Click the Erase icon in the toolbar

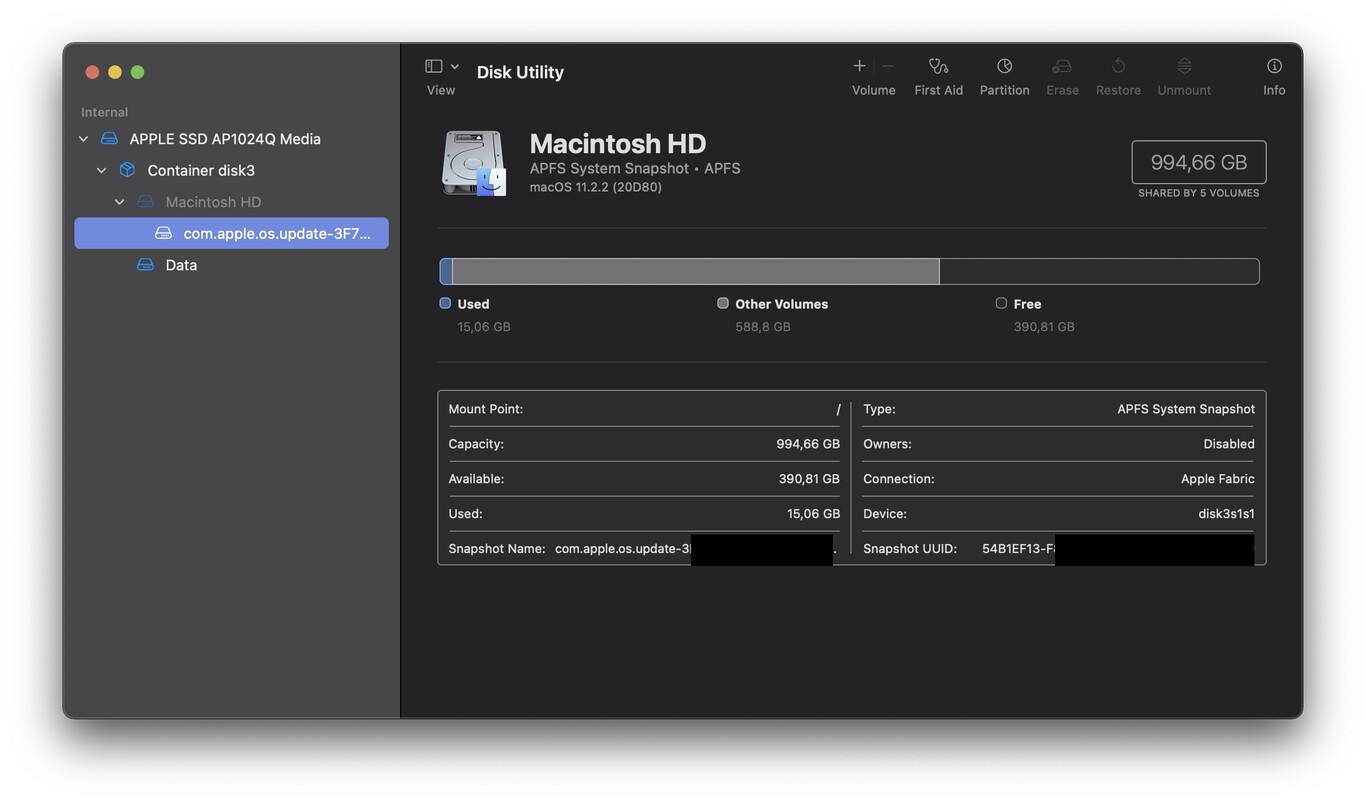[1062, 72]
